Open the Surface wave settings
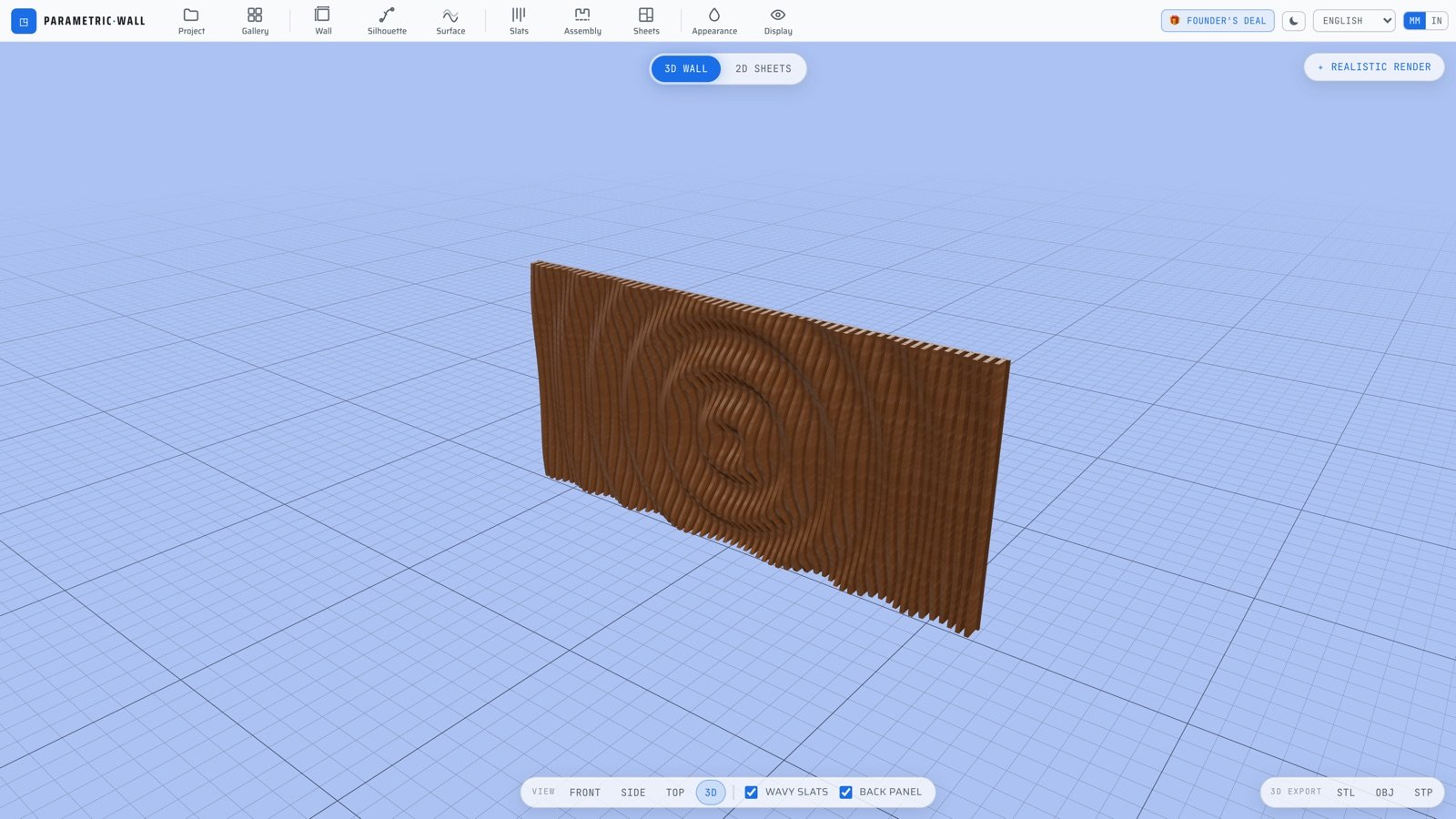The height and width of the screenshot is (819, 1456). point(450,21)
